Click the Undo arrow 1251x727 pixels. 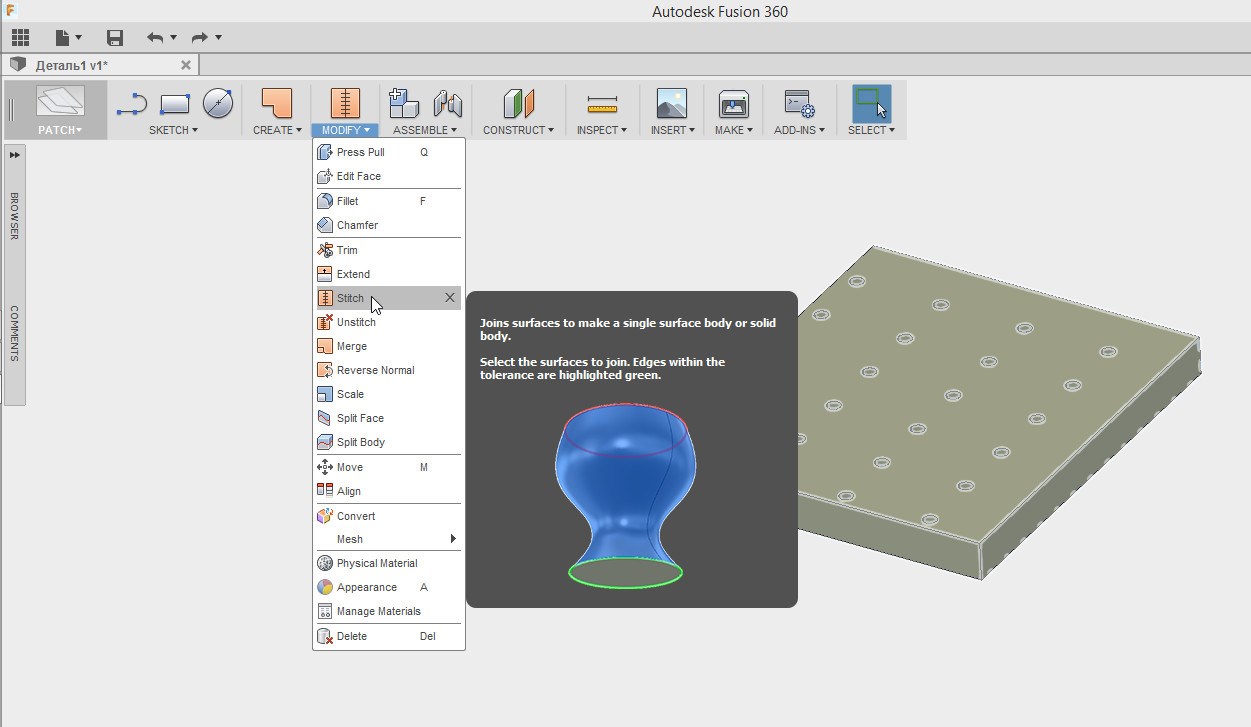[x=155, y=38]
